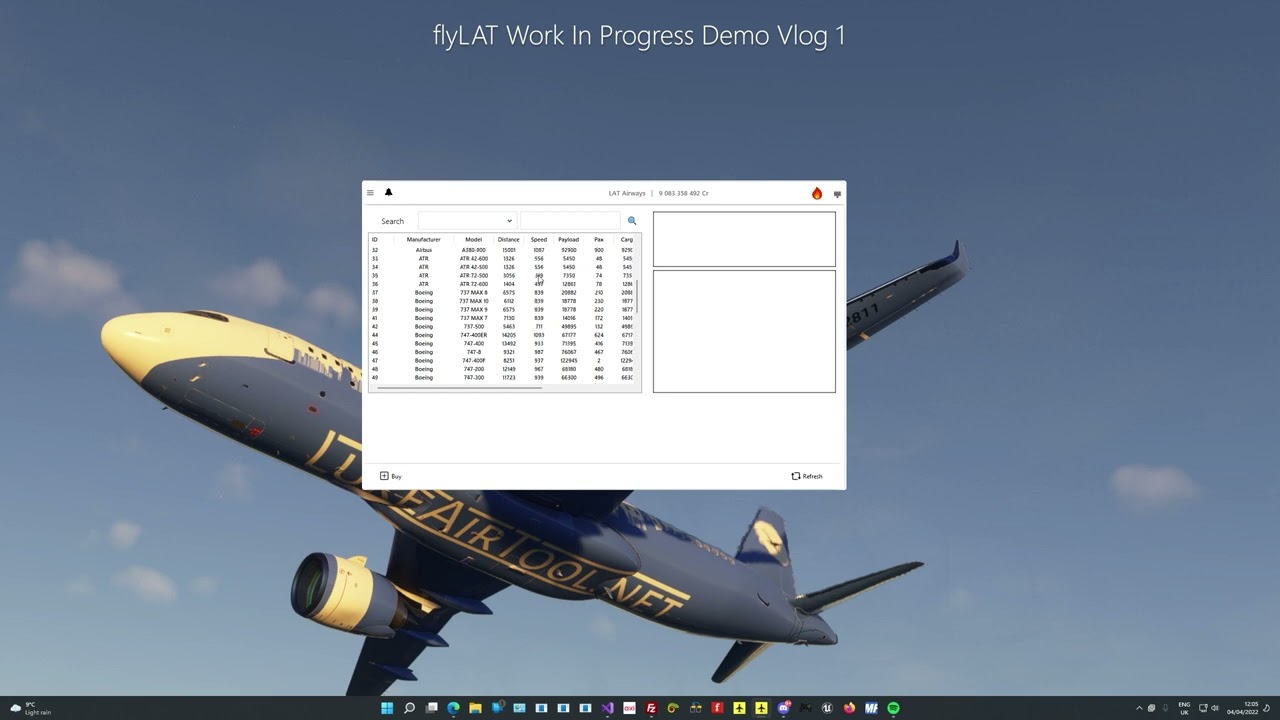
Task: Toggle focus assist moon icon
Action: click(x=1267, y=708)
